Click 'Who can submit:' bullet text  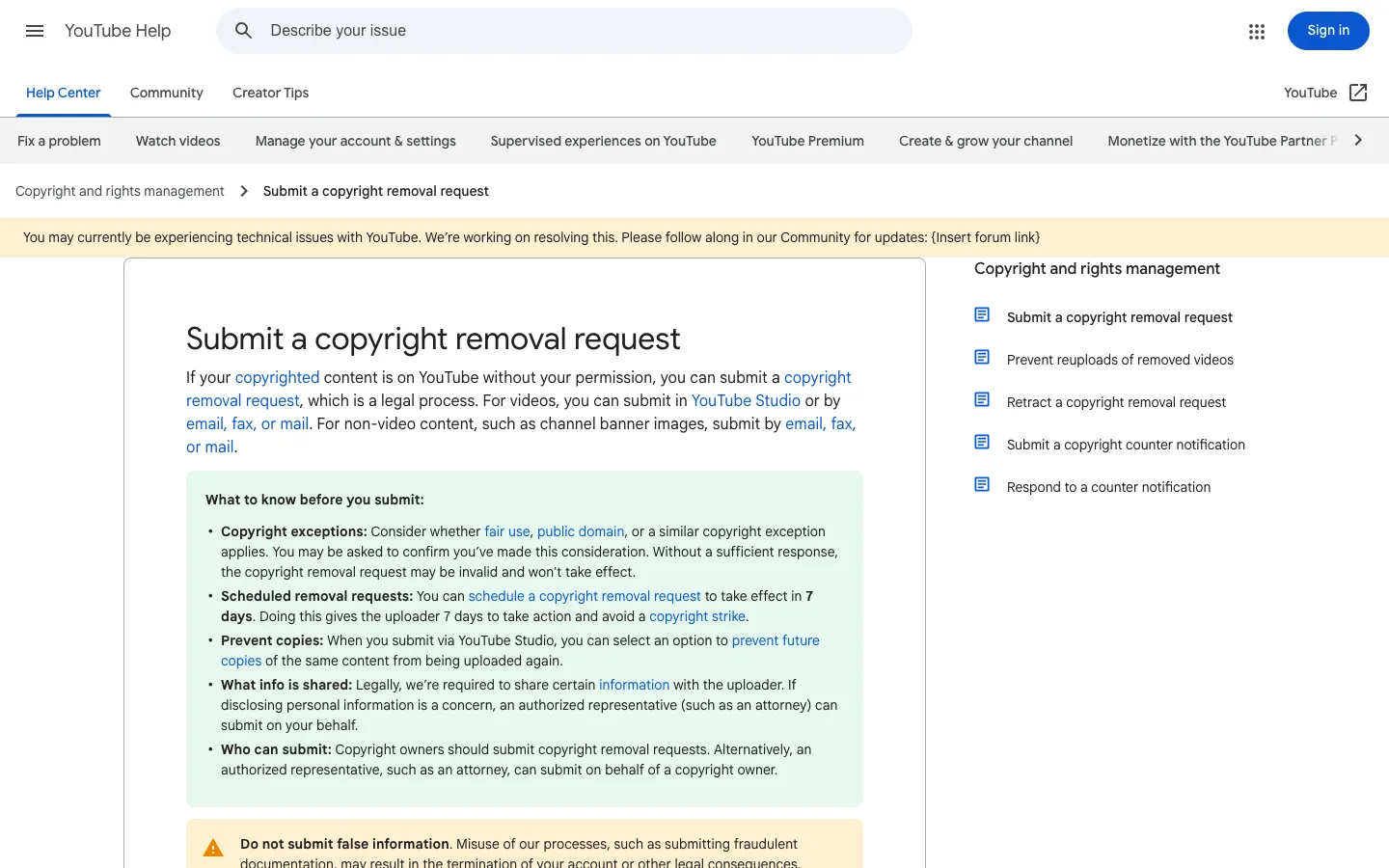tap(276, 749)
